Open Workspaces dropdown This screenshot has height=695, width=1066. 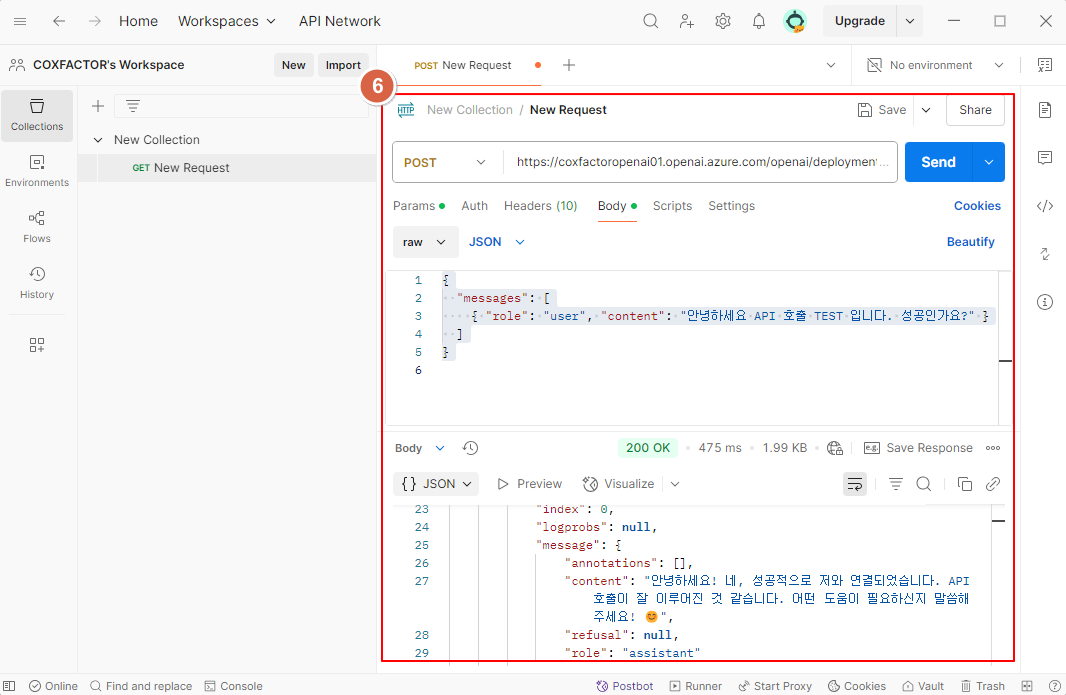tap(226, 21)
